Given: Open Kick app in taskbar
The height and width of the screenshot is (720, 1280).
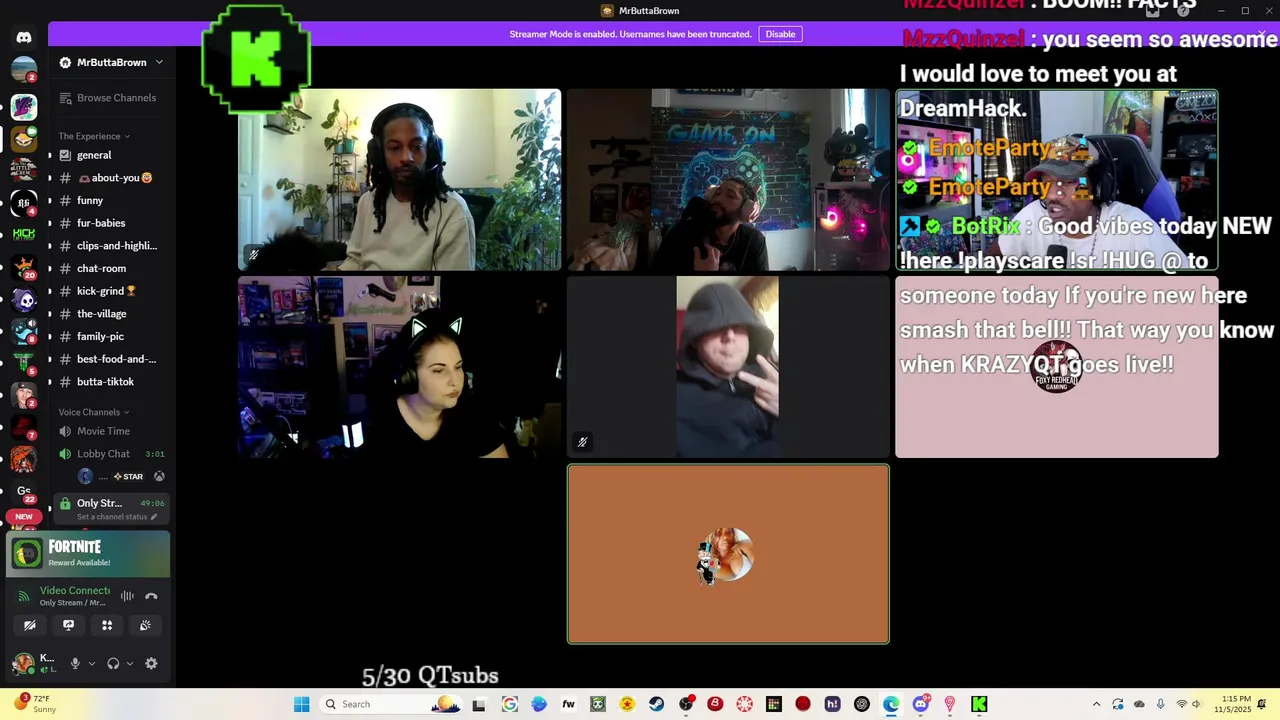Looking at the screenshot, I should click(x=979, y=704).
